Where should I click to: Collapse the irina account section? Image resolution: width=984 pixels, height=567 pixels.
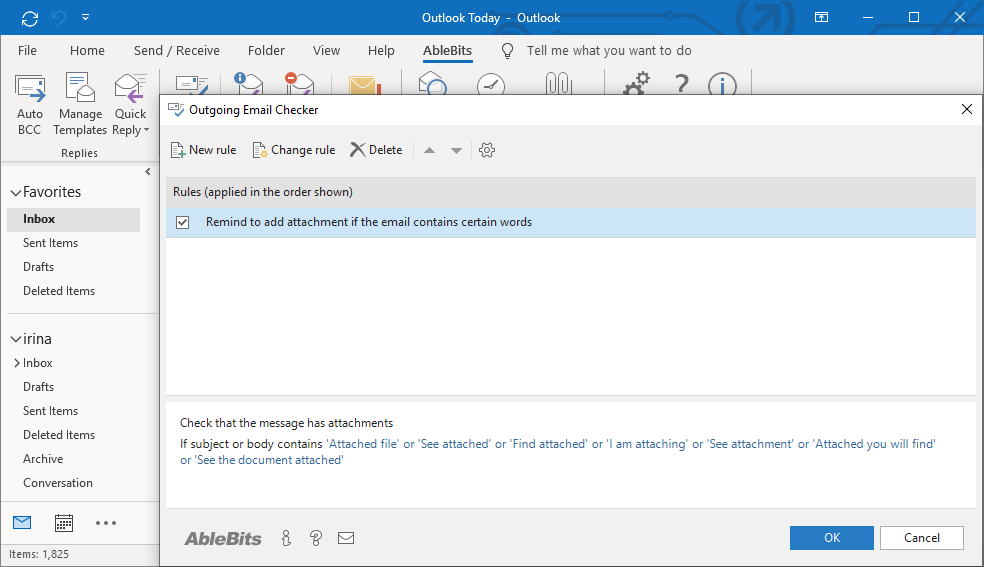[16, 339]
